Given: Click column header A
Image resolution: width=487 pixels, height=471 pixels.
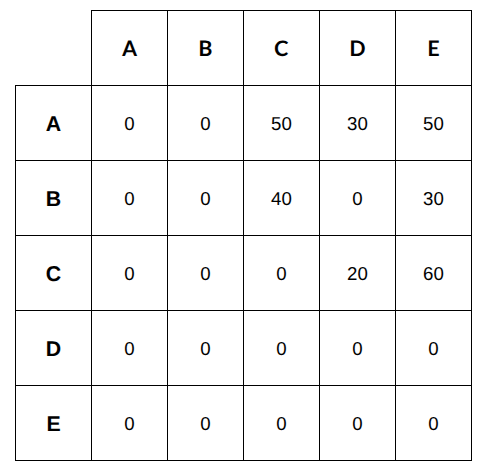Looking at the screenshot, I should point(129,48).
